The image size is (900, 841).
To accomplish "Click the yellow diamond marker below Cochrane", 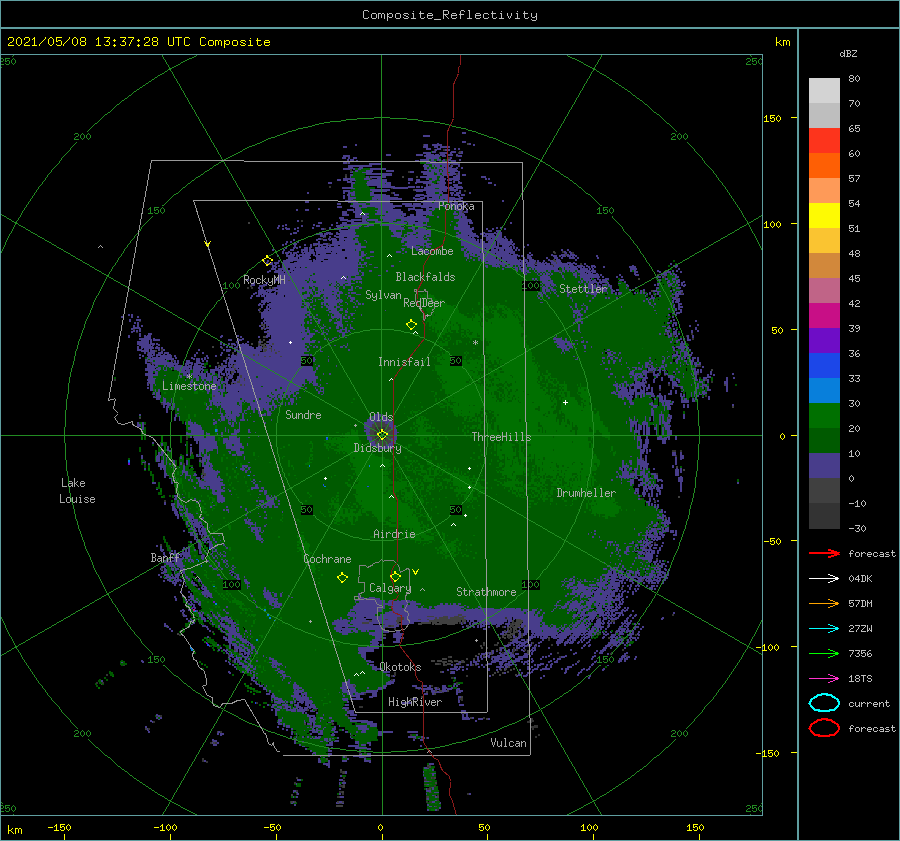I will pyautogui.click(x=342, y=578).
